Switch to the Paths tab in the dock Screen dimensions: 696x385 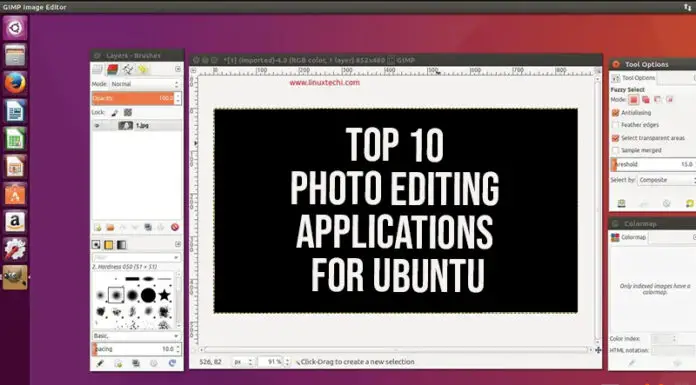click(128, 69)
